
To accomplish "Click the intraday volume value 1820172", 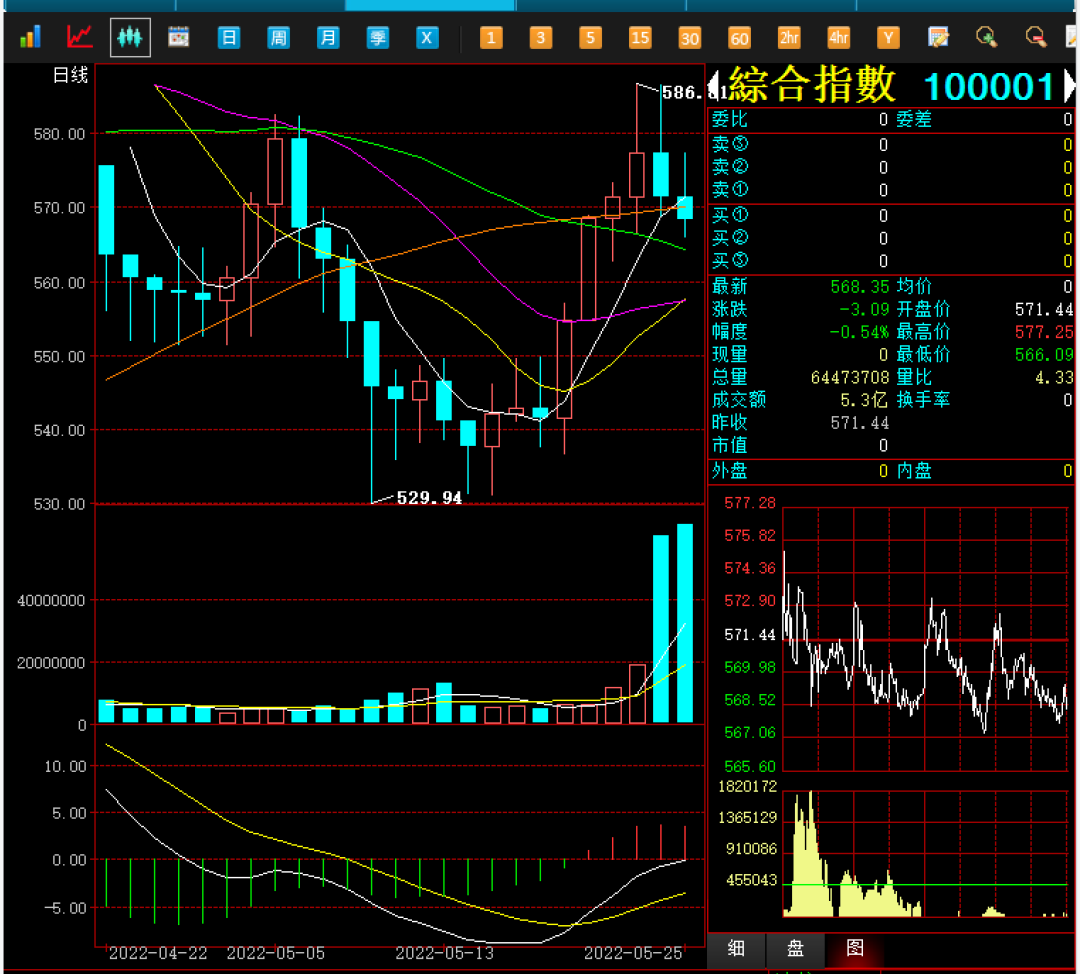I will click(747, 787).
